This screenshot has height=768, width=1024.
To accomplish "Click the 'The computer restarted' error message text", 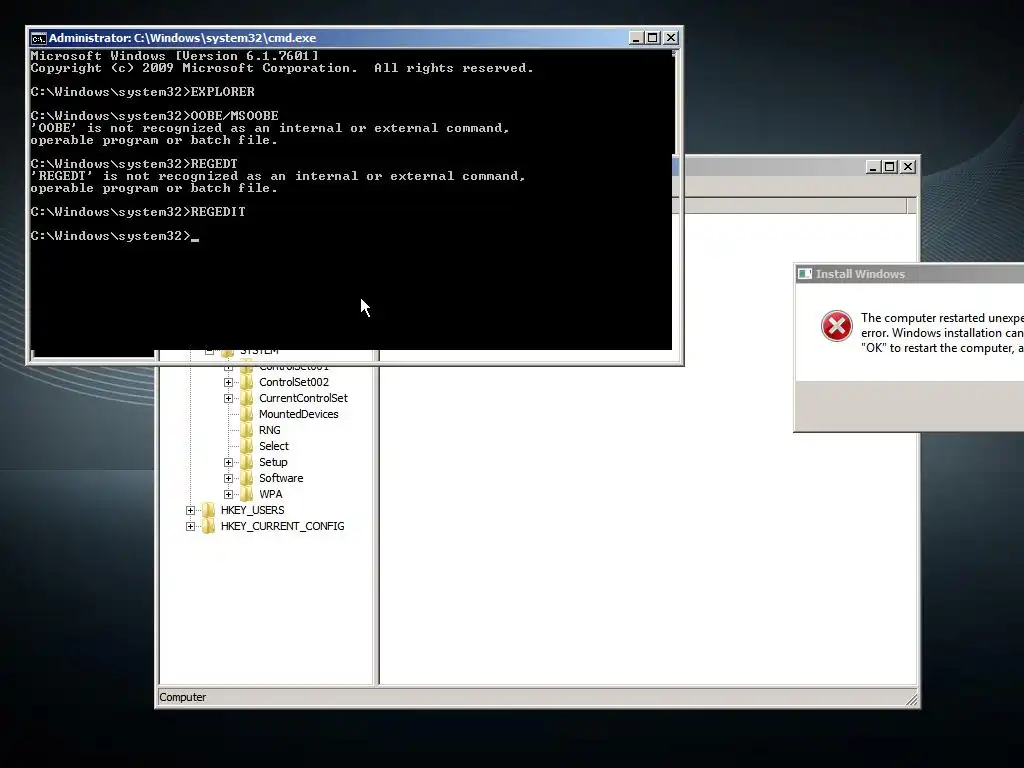I will tap(942, 333).
